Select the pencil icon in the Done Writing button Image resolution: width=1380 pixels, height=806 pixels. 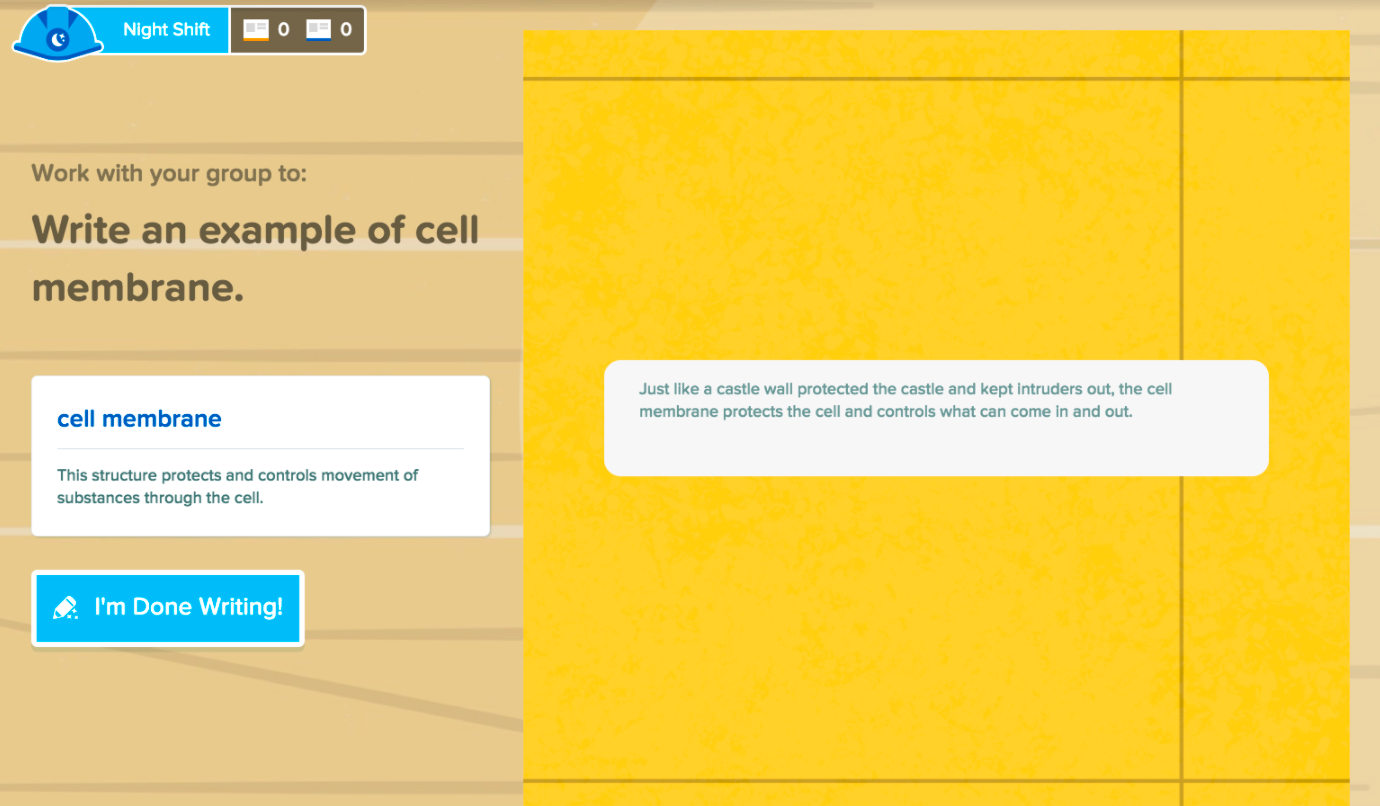(x=64, y=606)
